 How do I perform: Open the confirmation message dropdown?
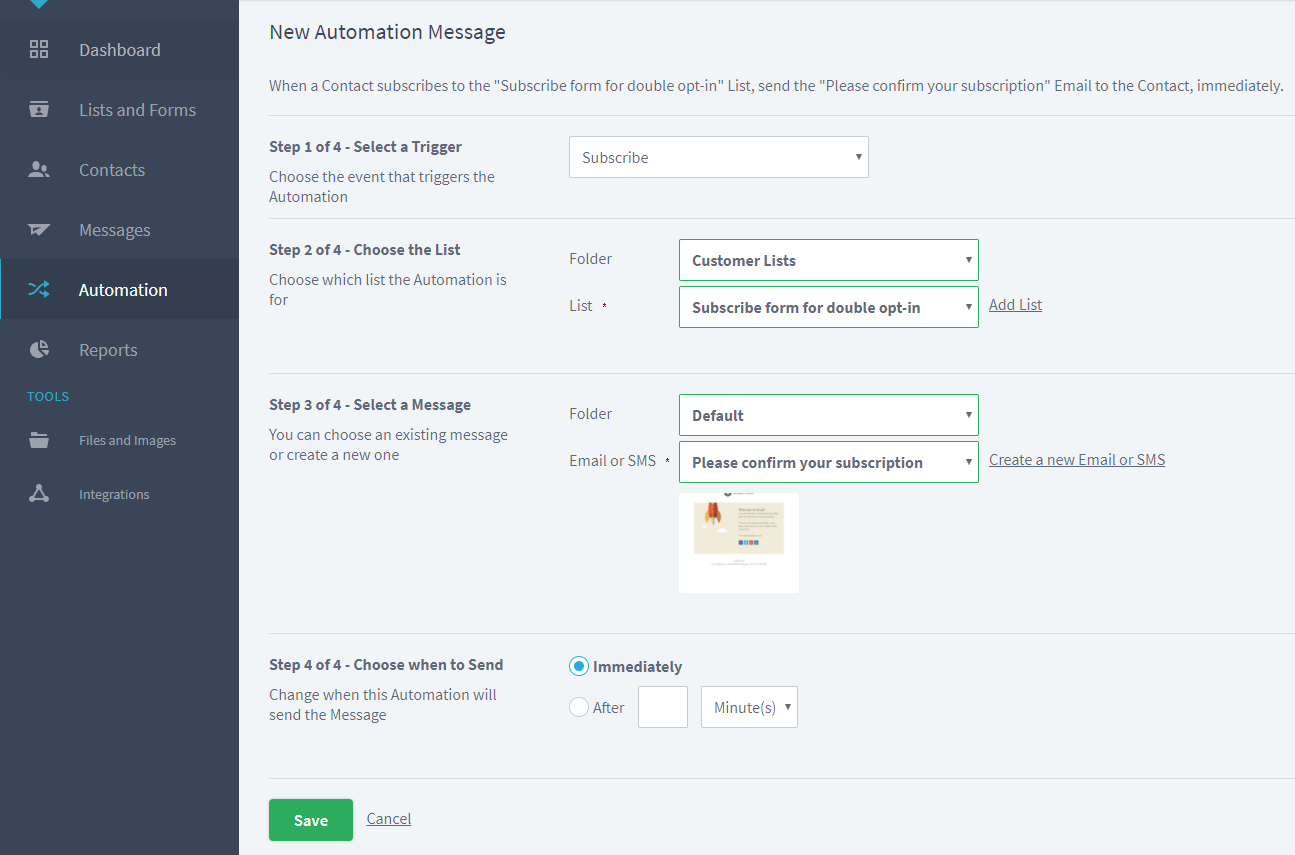pos(828,462)
